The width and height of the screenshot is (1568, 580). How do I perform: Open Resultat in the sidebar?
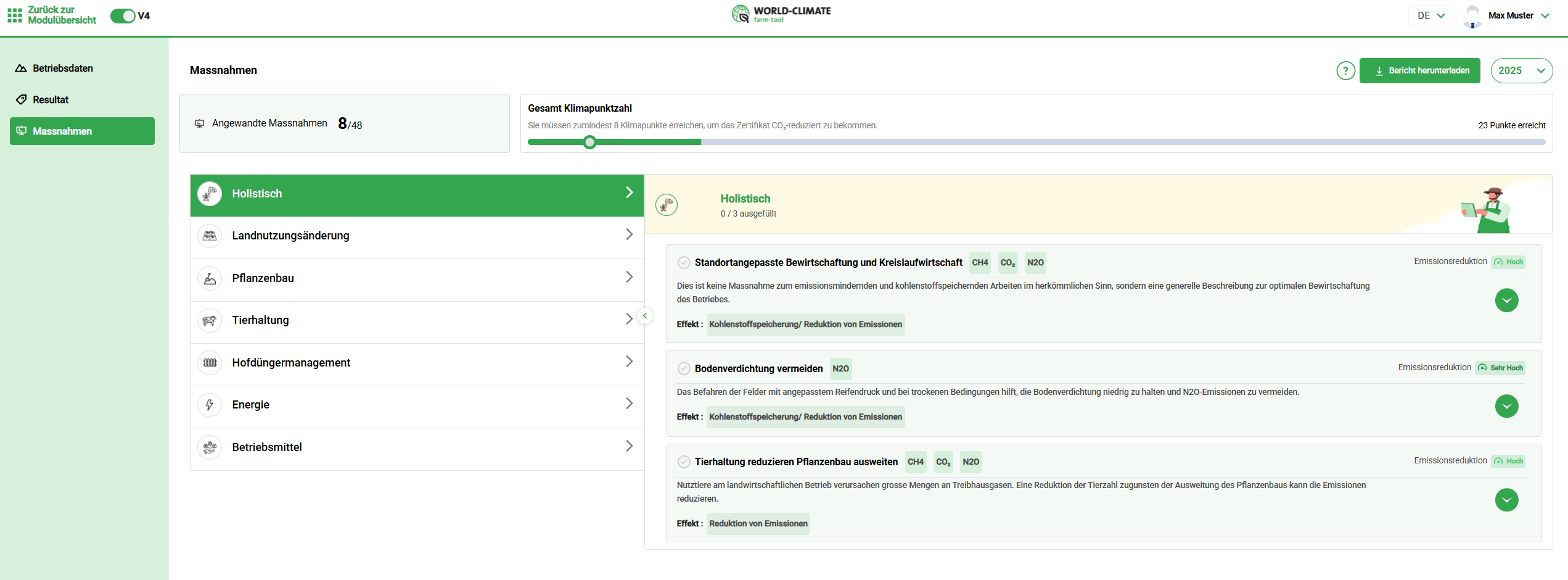pos(51,100)
